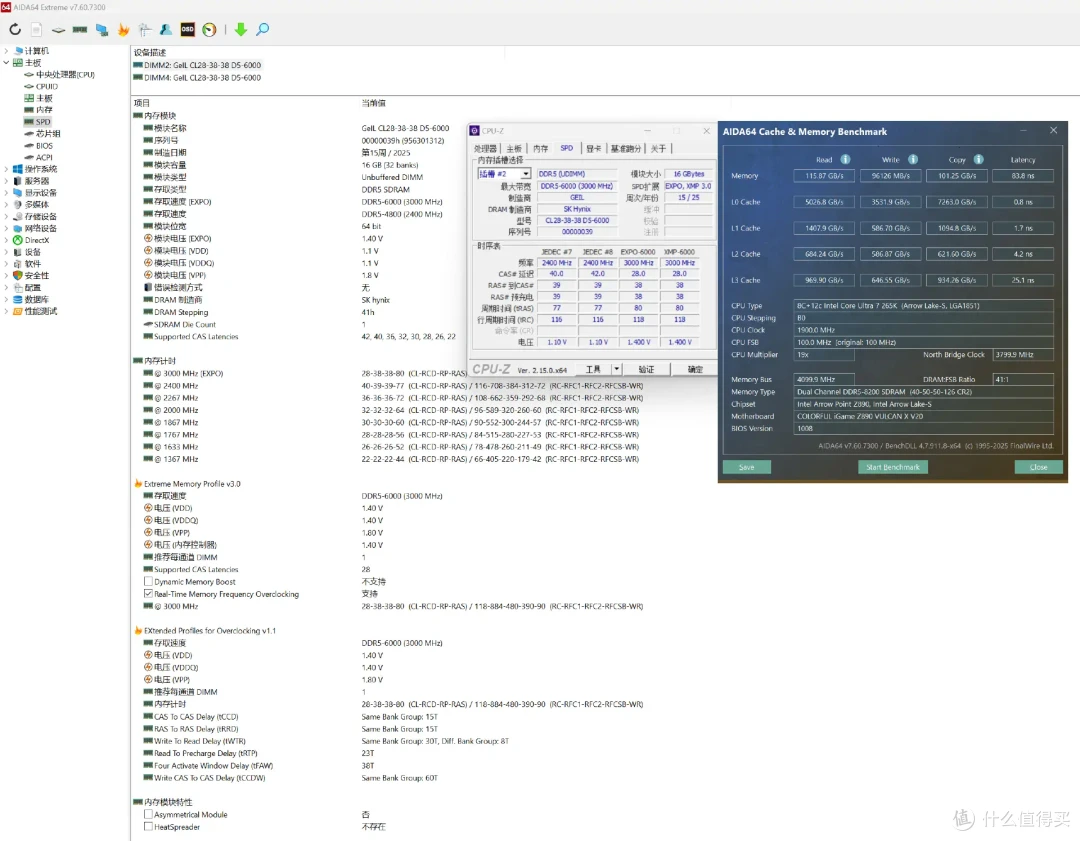The height and width of the screenshot is (841, 1080).
Task: Expand the 计算机 tree node
Action: pos(6,51)
